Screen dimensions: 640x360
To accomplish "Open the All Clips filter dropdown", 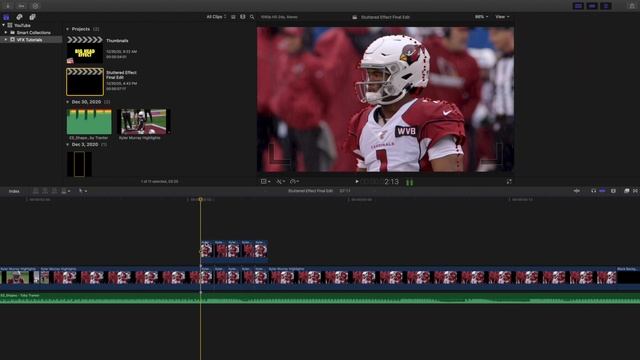I will (216, 17).
